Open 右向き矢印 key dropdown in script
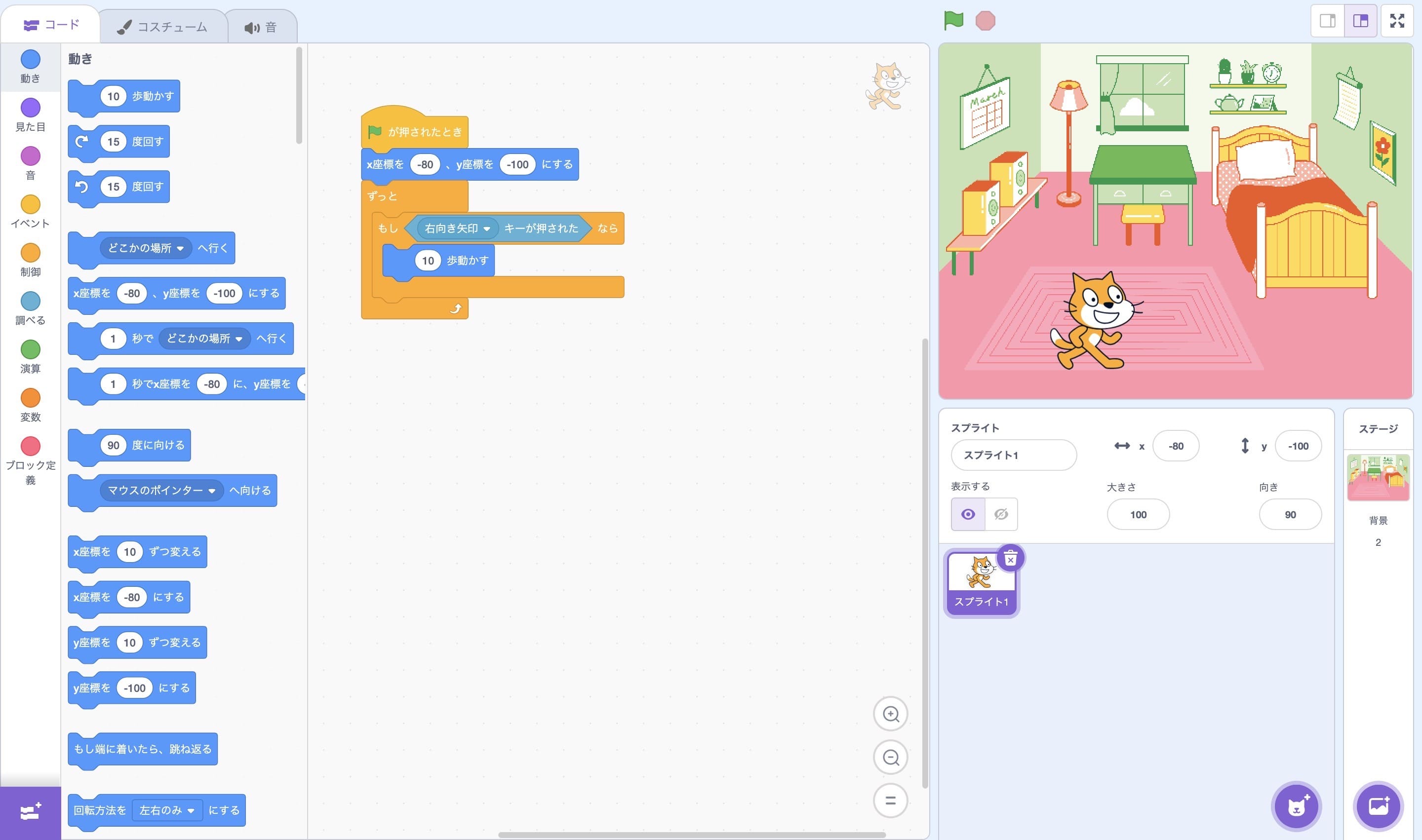 [458, 228]
